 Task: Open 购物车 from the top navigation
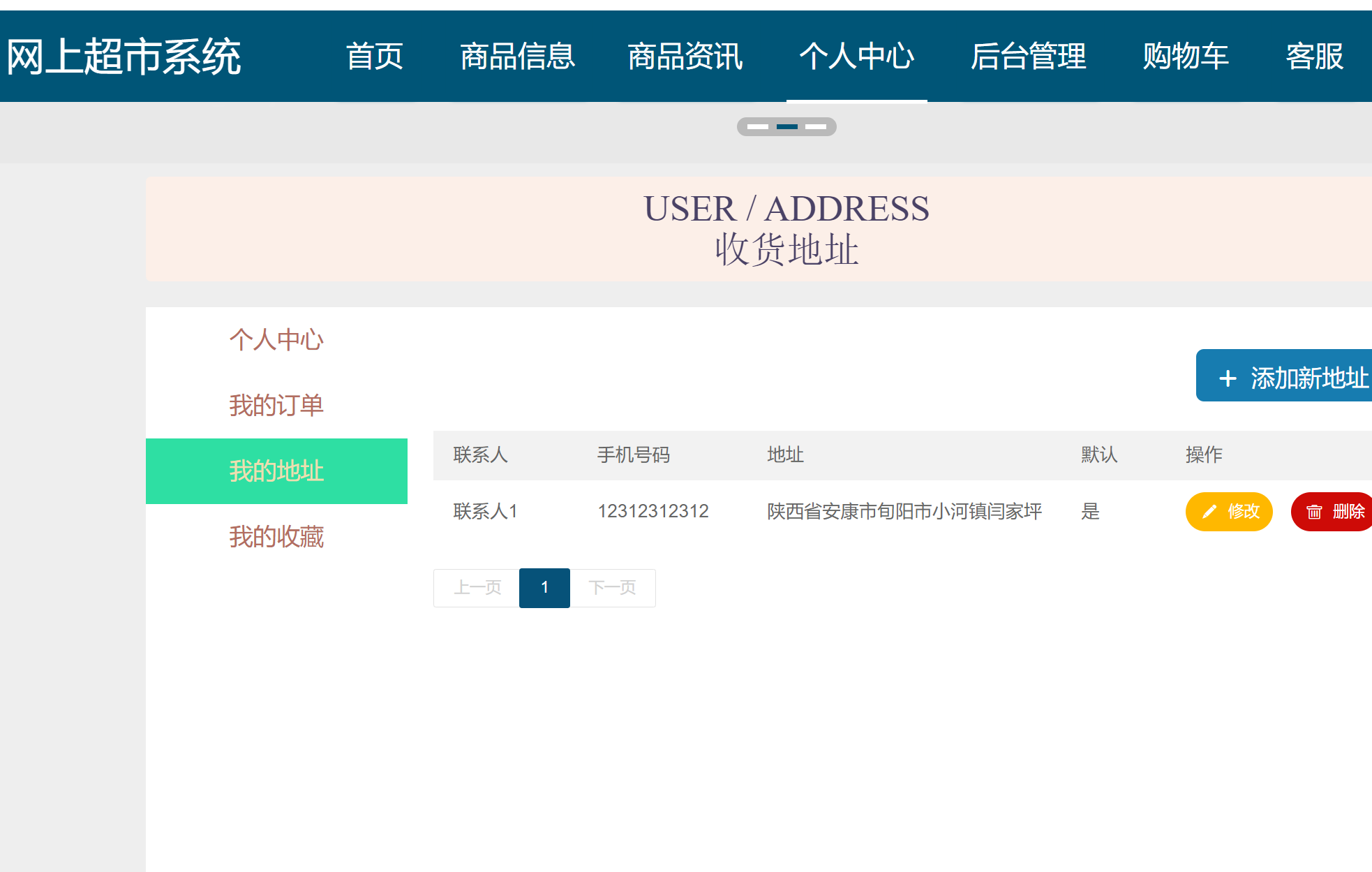(1185, 57)
